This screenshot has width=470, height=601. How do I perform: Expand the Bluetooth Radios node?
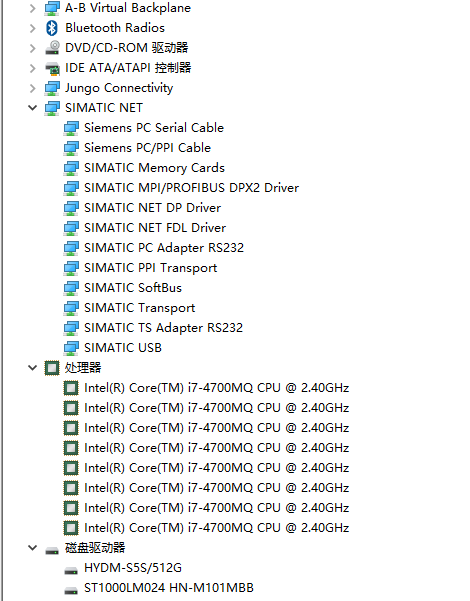tap(33, 28)
